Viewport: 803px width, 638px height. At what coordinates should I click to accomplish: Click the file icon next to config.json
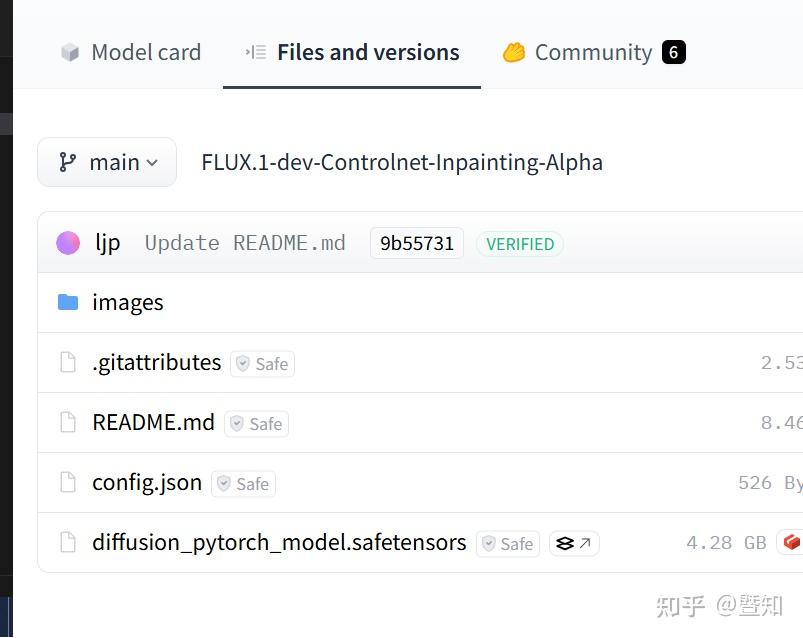point(67,483)
